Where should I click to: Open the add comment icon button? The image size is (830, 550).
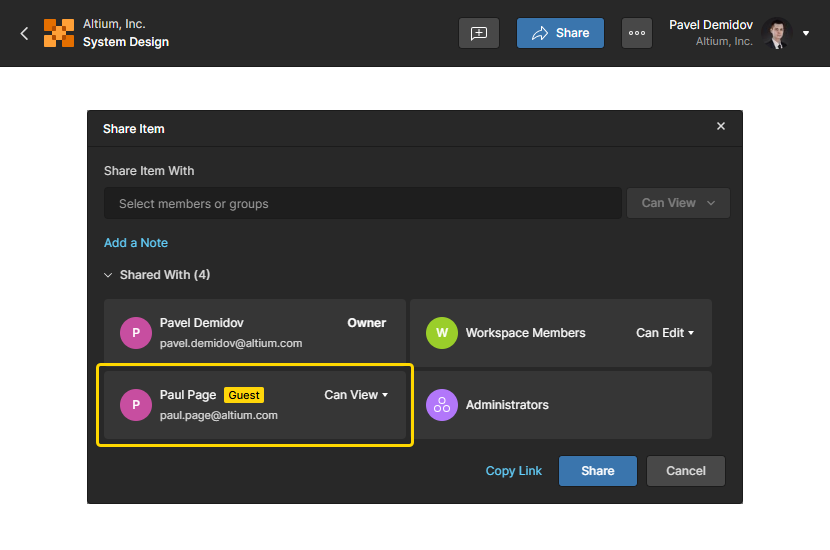pyautogui.click(x=479, y=33)
